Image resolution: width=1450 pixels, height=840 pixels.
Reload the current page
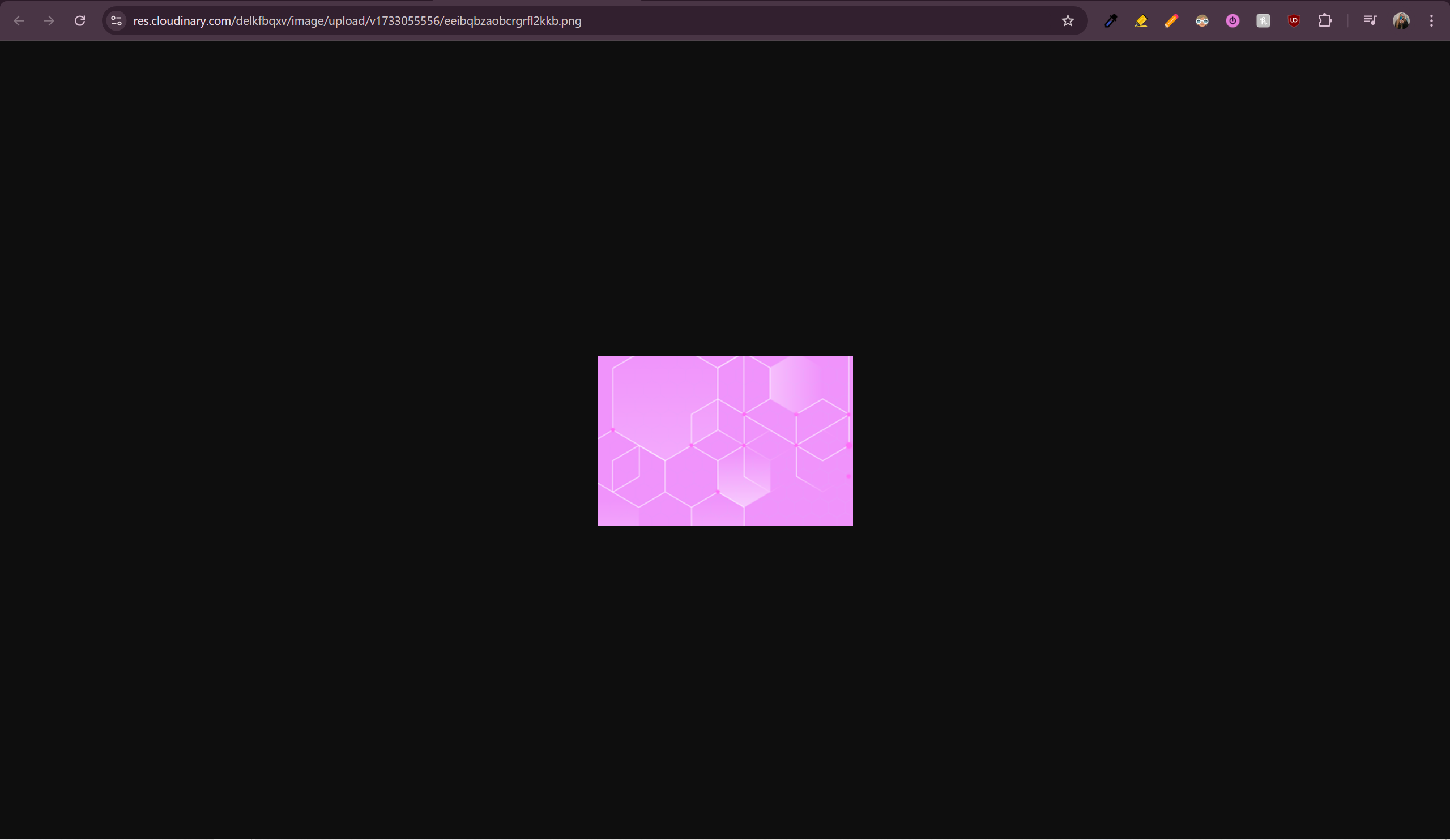click(80, 21)
